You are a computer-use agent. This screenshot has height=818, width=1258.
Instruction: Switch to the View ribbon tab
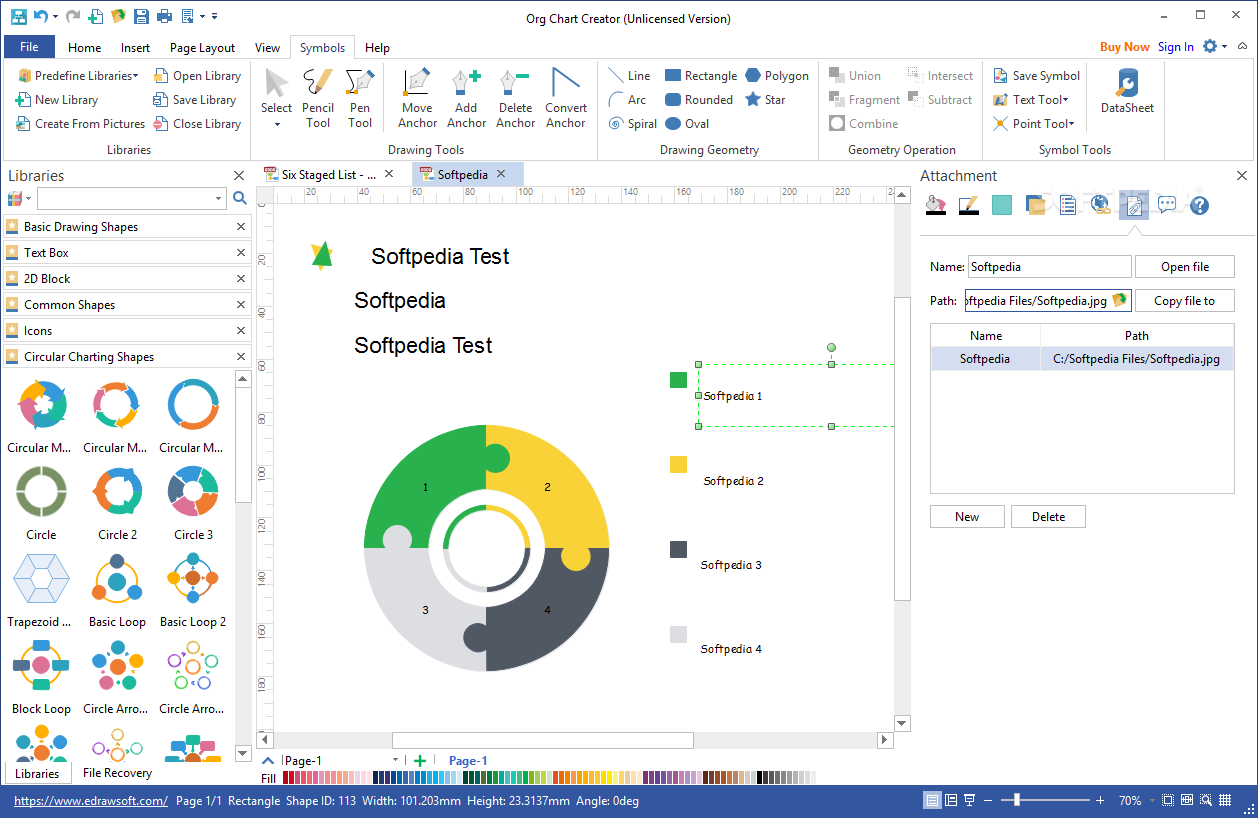pyautogui.click(x=267, y=48)
